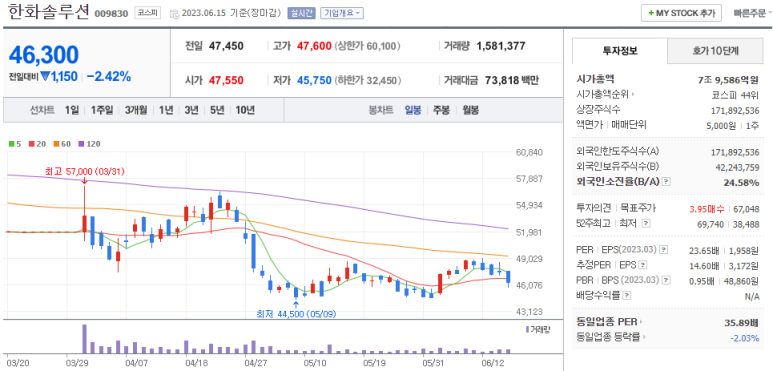Click the 최저 44,500 (05/09) chart marker
The width and height of the screenshot is (773, 371).
pos(296,313)
